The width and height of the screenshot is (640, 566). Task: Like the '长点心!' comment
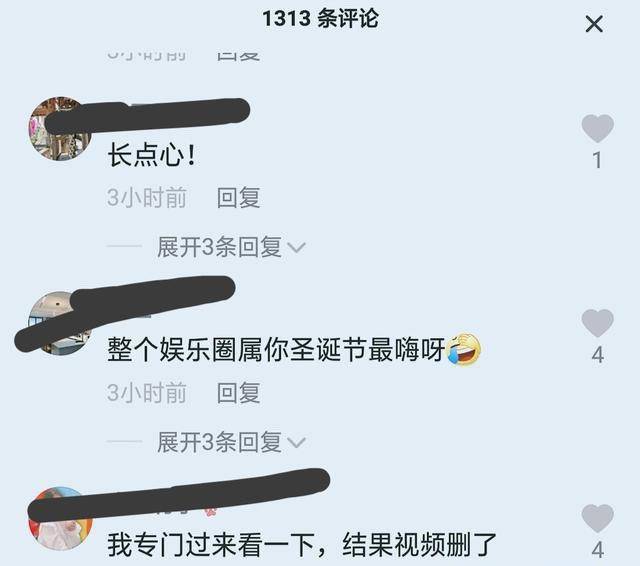tap(598, 128)
